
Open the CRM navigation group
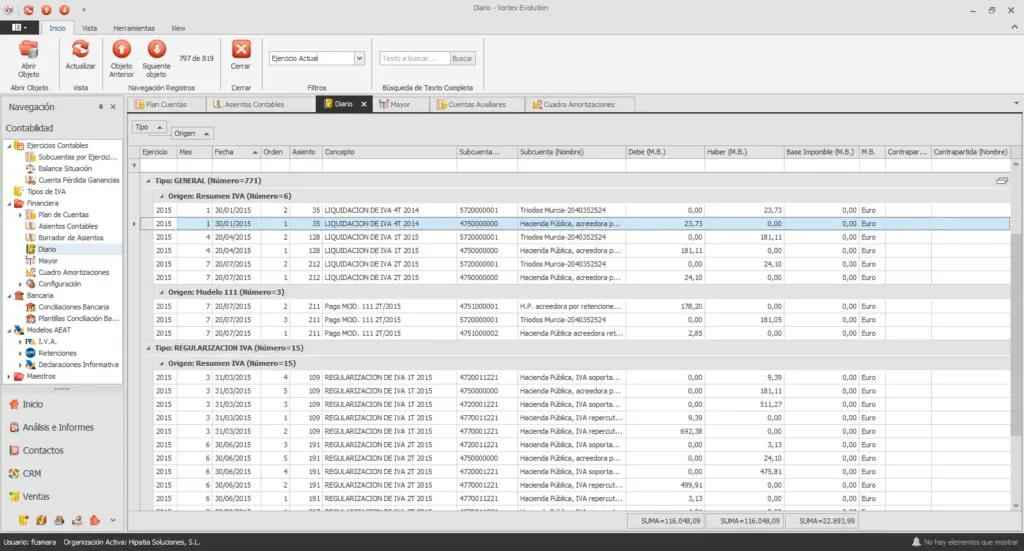(31, 473)
